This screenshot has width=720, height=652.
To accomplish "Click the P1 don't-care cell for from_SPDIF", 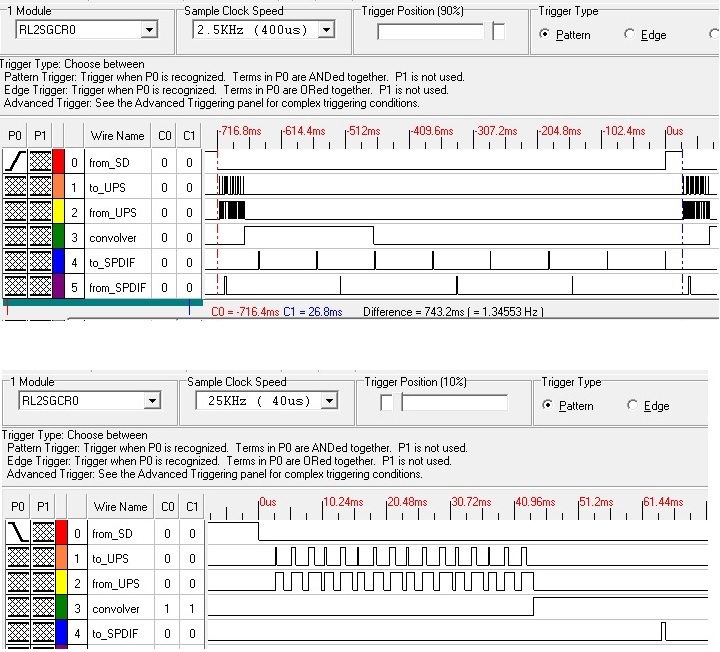I will [x=40, y=287].
